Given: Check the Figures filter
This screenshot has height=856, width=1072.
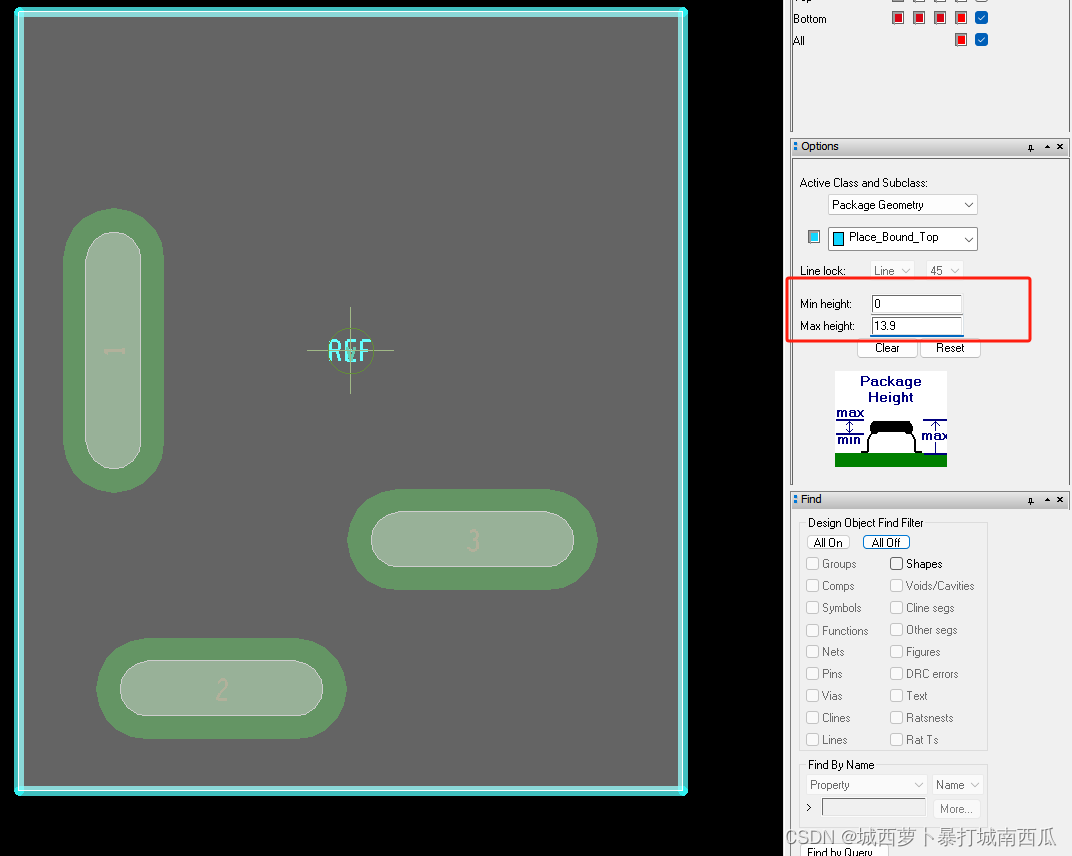Looking at the screenshot, I should 896,652.
